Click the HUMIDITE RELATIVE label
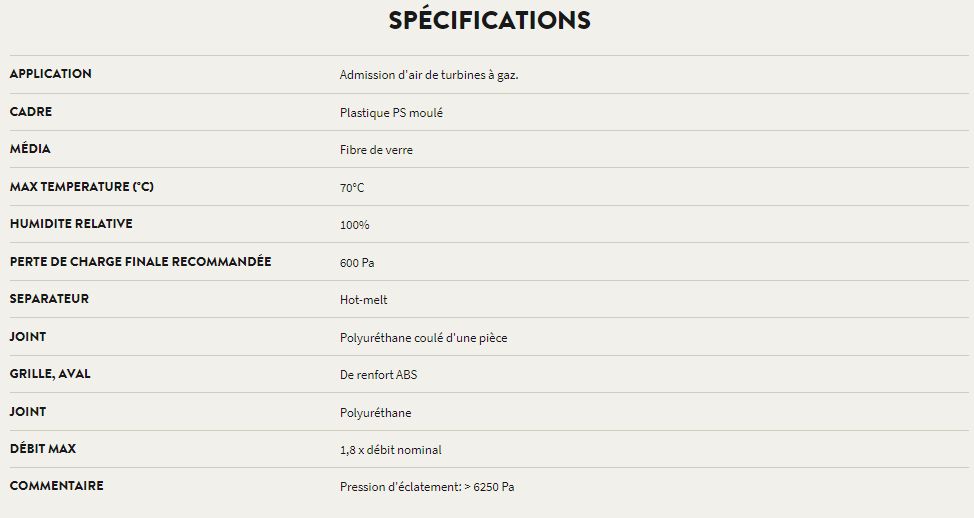This screenshot has width=974, height=518. coord(71,224)
